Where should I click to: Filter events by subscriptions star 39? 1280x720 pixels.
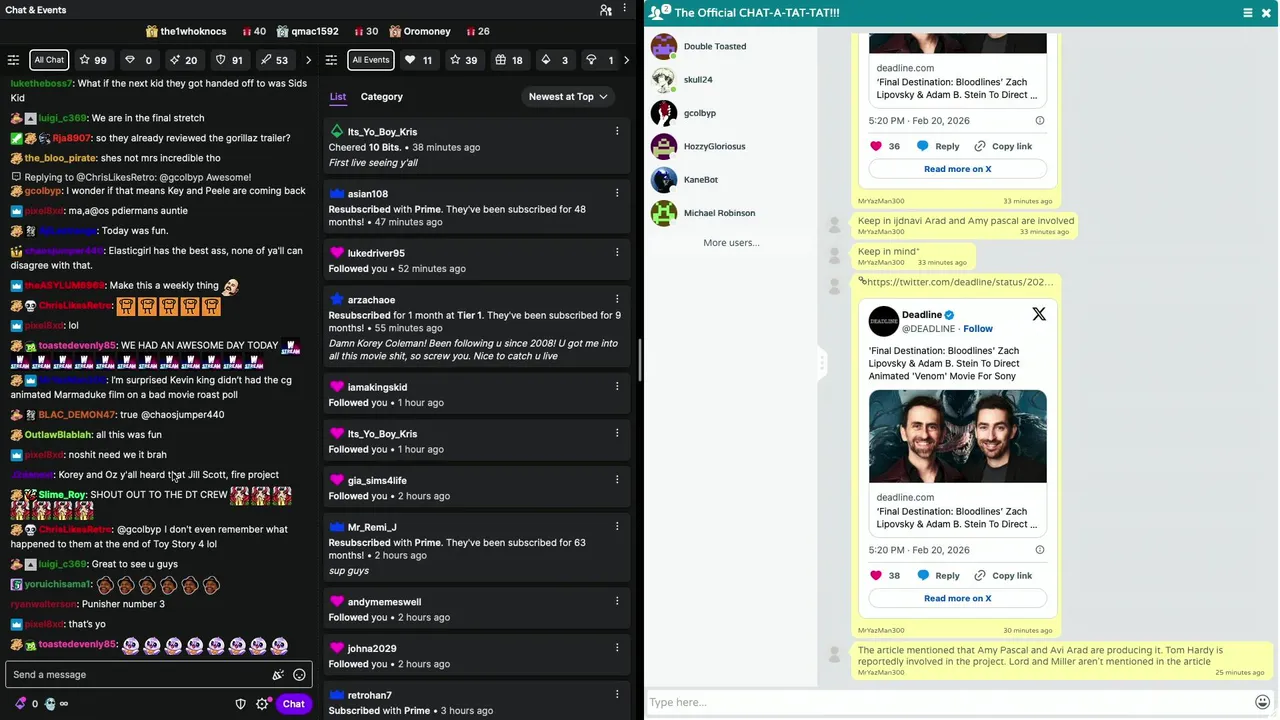pos(464,60)
